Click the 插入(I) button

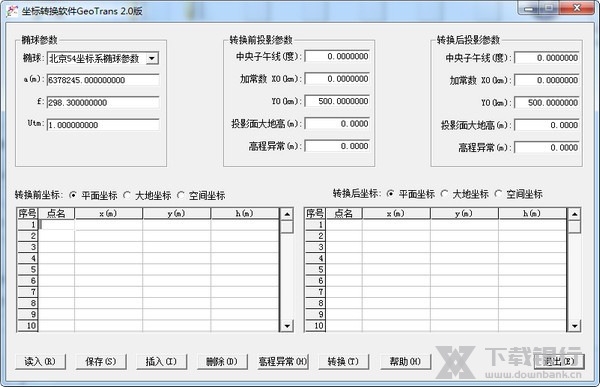(x=161, y=362)
